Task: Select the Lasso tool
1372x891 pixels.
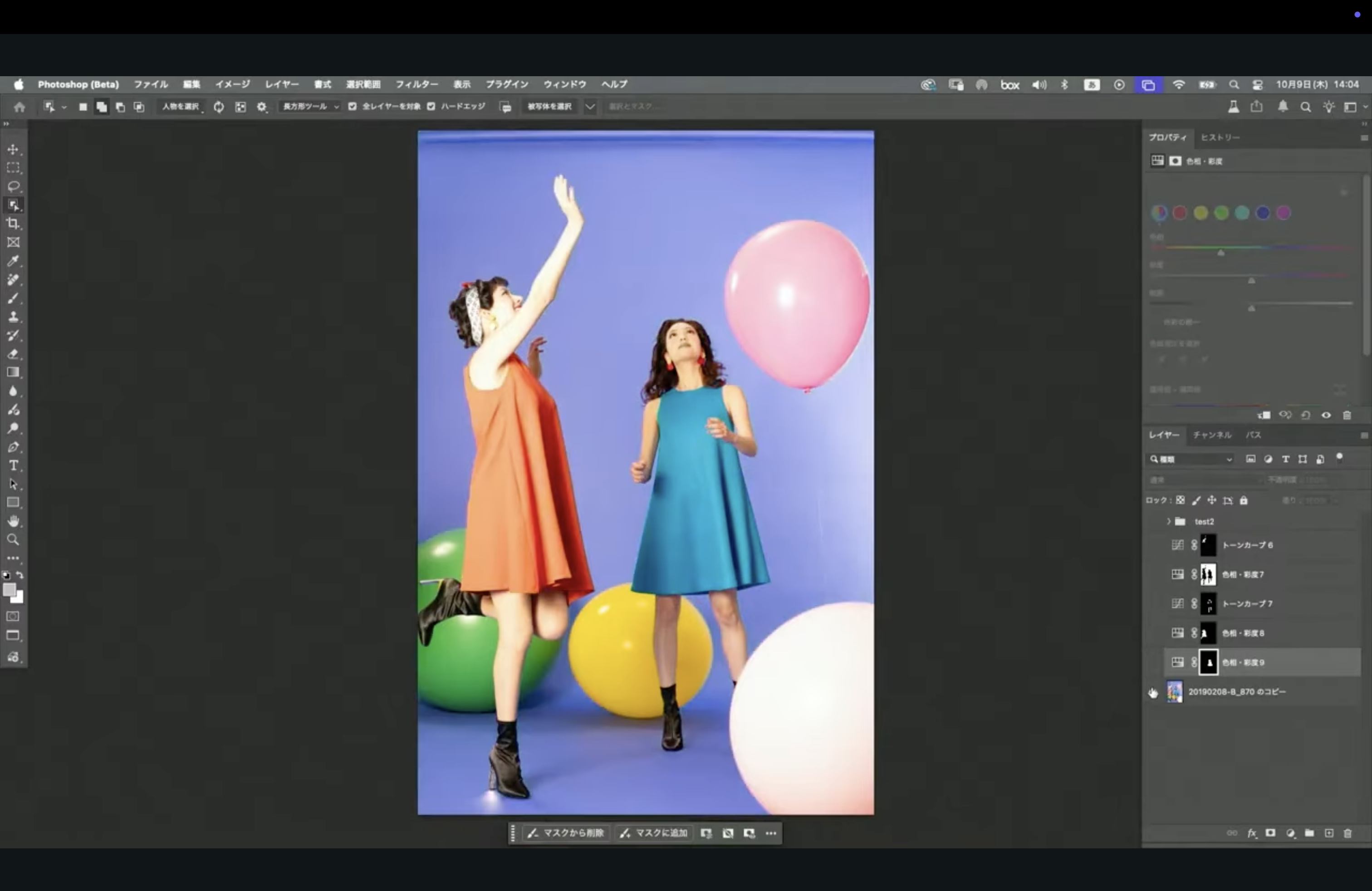Action: click(13, 187)
